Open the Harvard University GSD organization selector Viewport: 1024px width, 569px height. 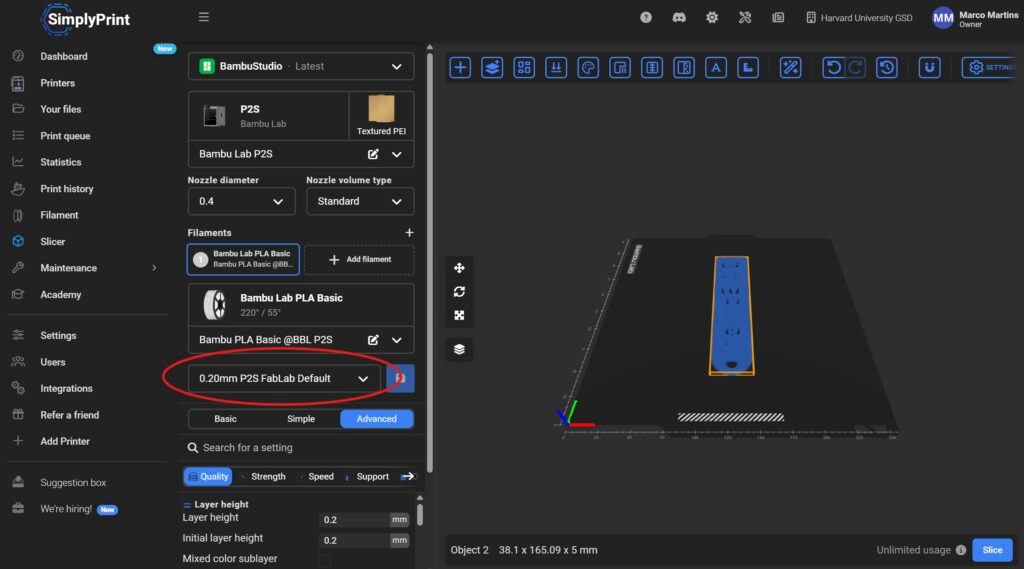click(859, 18)
